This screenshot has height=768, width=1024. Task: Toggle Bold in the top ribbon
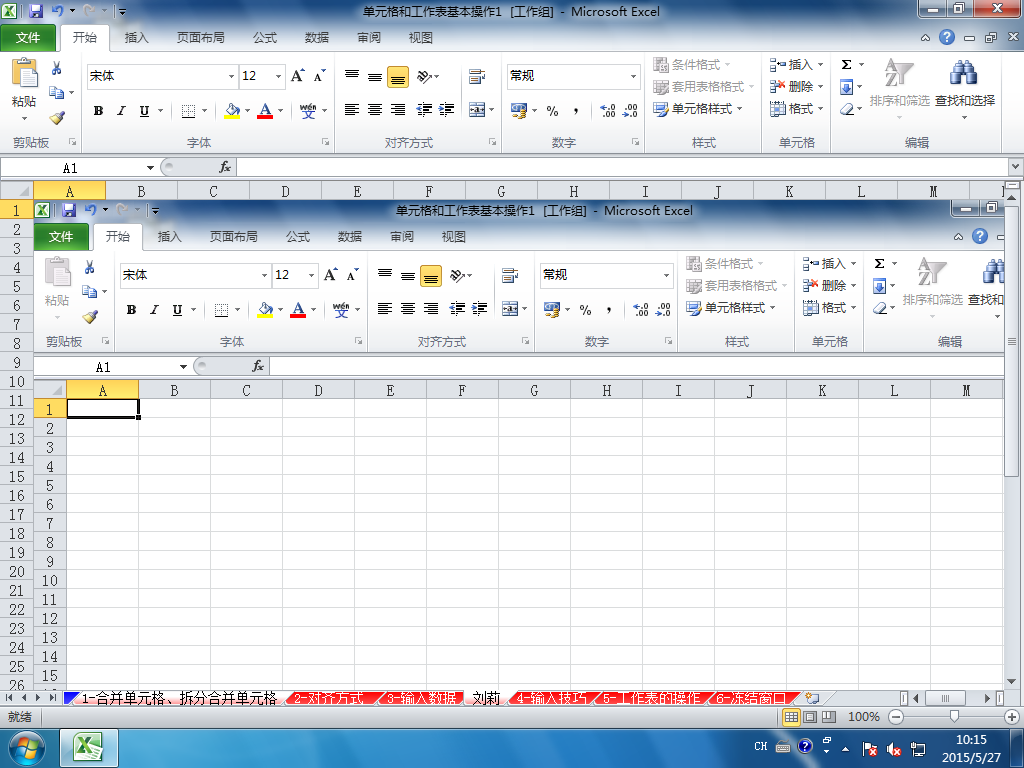(98, 110)
